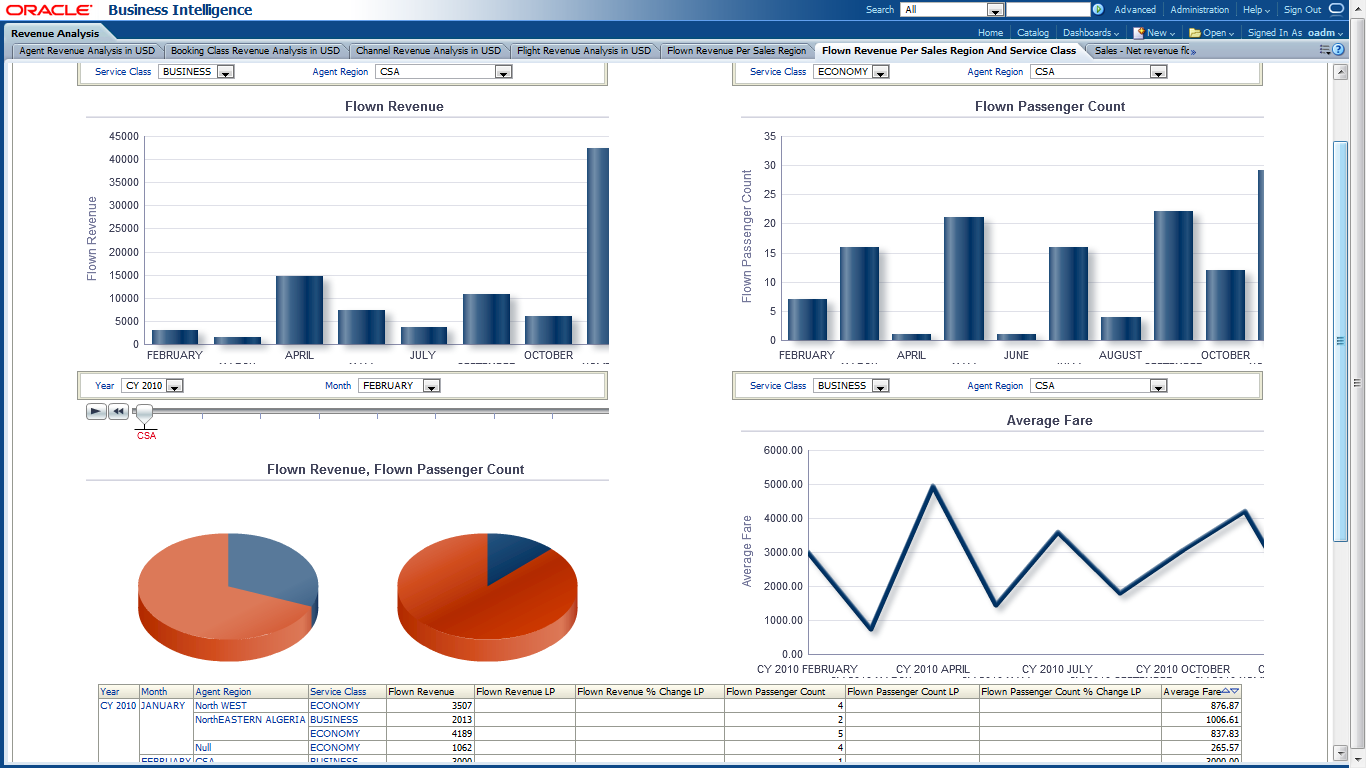The image size is (1366, 768).
Task: Expand the Search scope All dropdown
Action: tap(995, 10)
